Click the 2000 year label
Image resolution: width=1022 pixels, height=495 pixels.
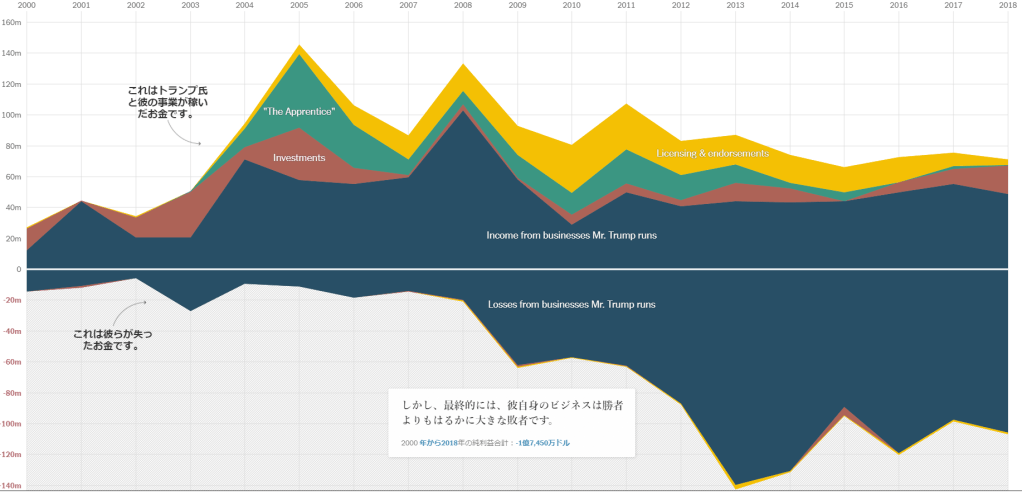tap(28, 6)
